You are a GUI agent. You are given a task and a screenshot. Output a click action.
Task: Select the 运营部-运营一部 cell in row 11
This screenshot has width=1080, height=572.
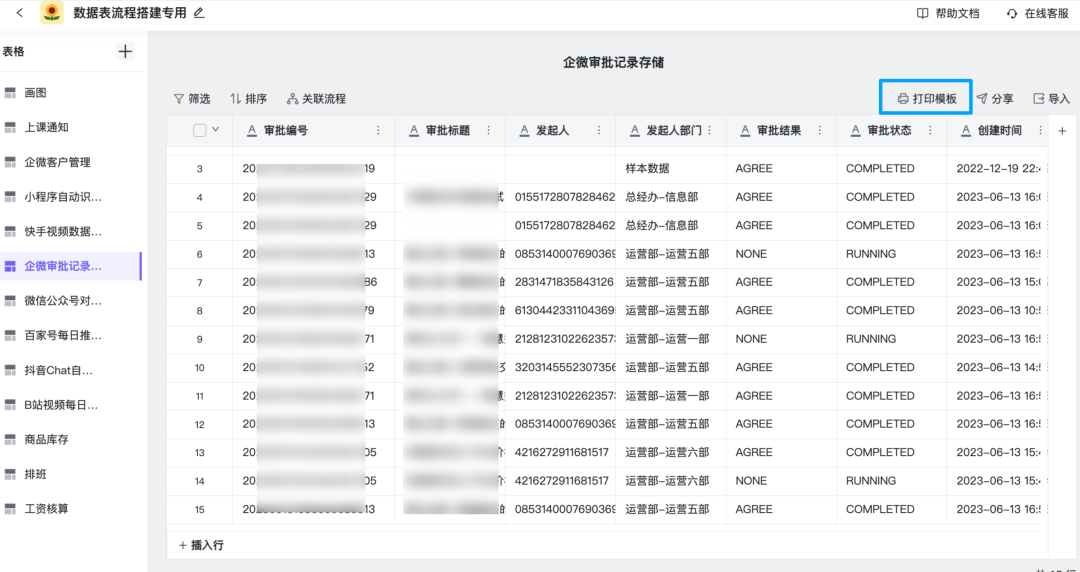(x=671, y=396)
